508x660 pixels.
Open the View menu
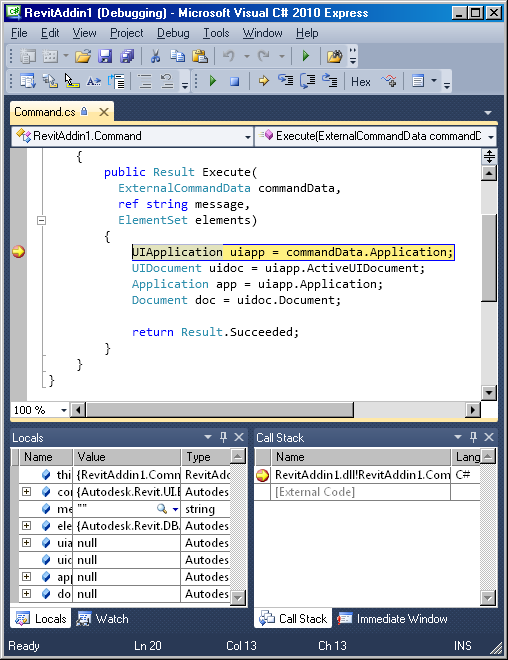point(84,33)
